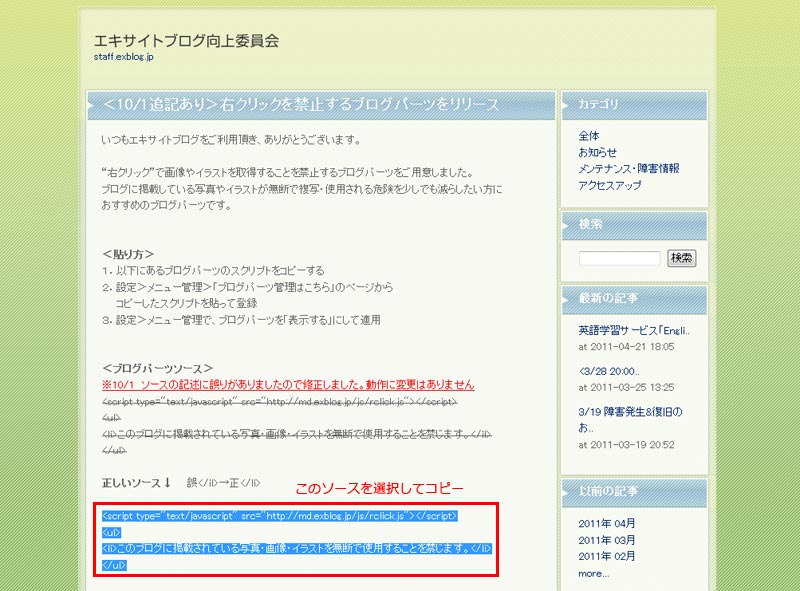Screen dimensions: 800x591
Task: Click the <ブログパーツソース> heading
Action: [x=158, y=368]
